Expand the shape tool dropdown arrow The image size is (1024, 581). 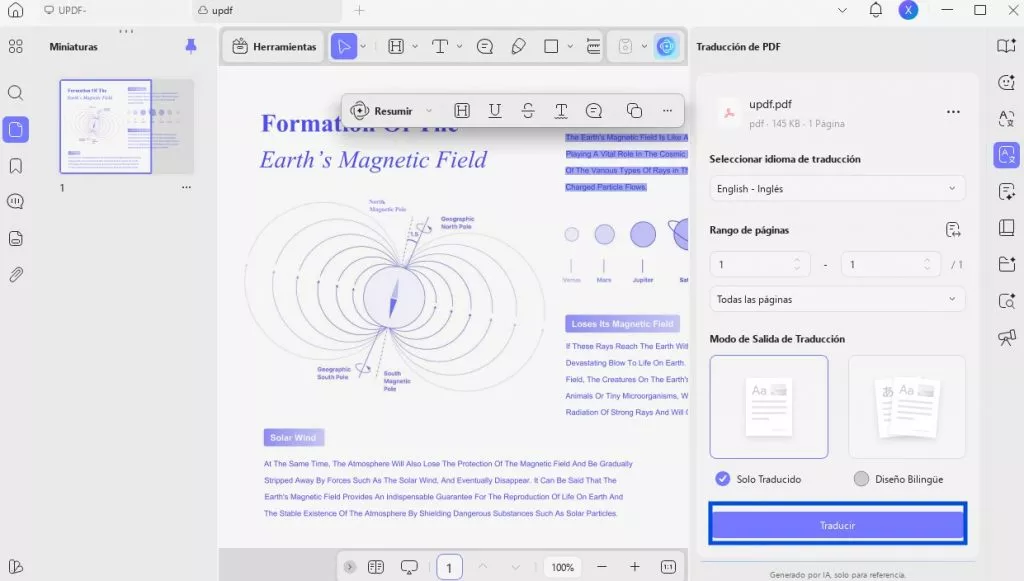pos(570,46)
